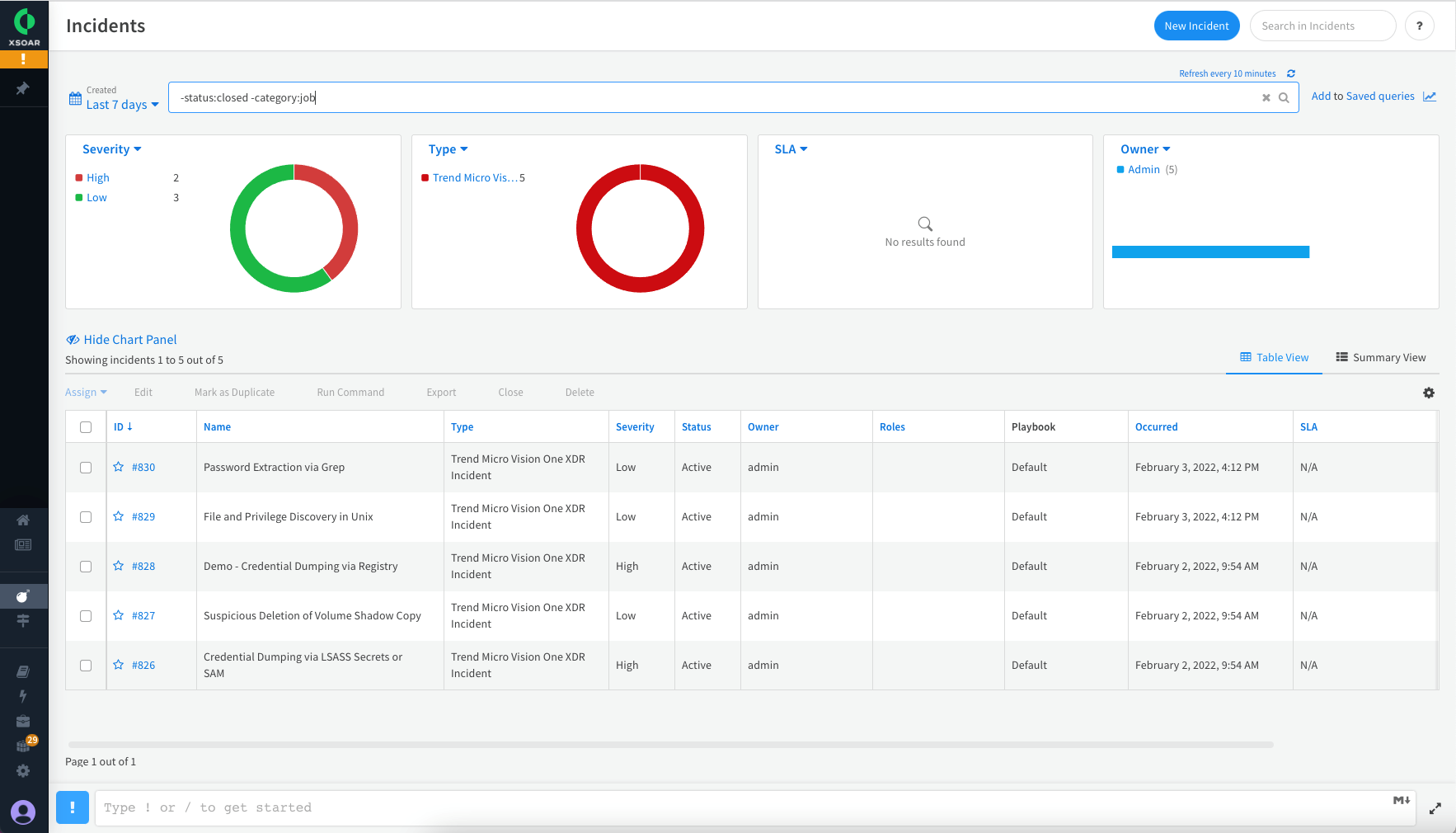
Task: Star incident #830 as favorite
Action: pyautogui.click(x=119, y=467)
